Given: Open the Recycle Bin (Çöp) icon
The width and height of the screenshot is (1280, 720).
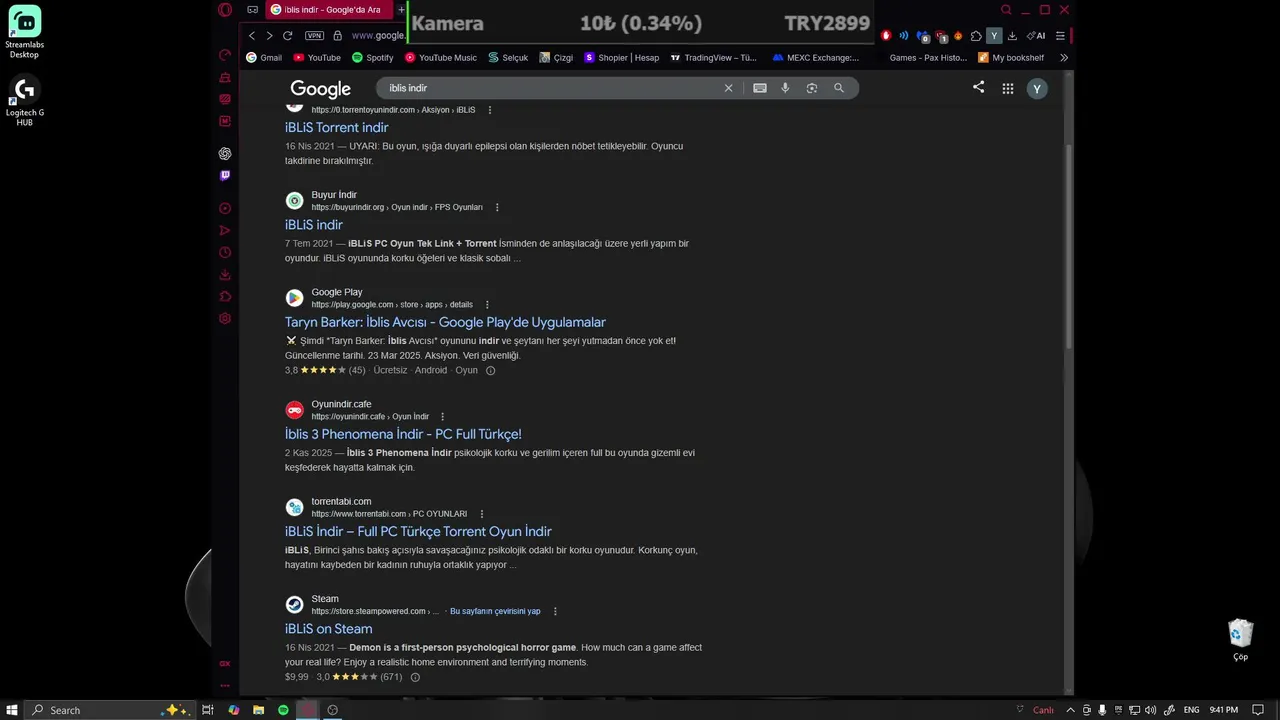Looking at the screenshot, I should click(x=1240, y=640).
